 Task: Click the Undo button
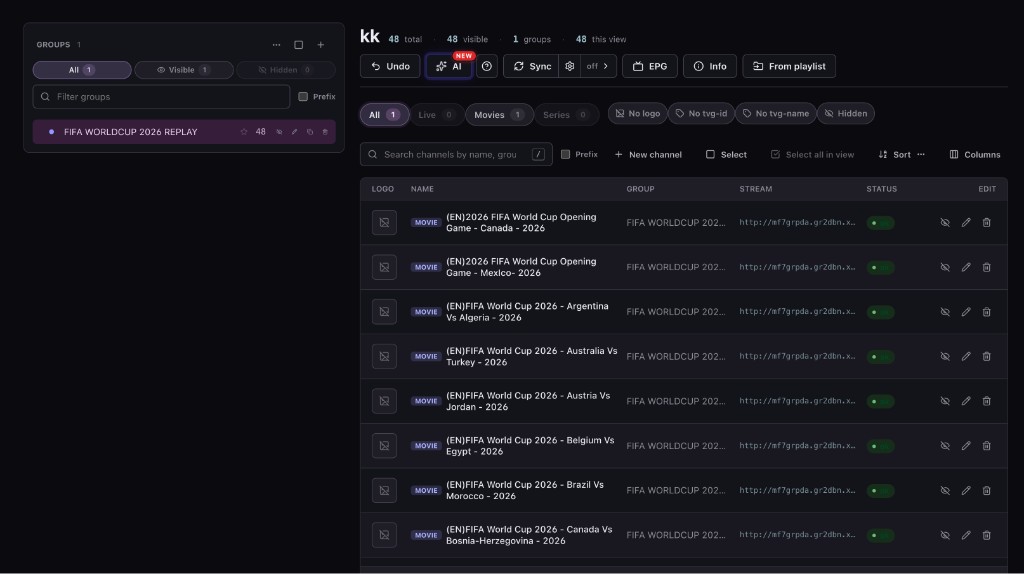pyautogui.click(x=390, y=66)
